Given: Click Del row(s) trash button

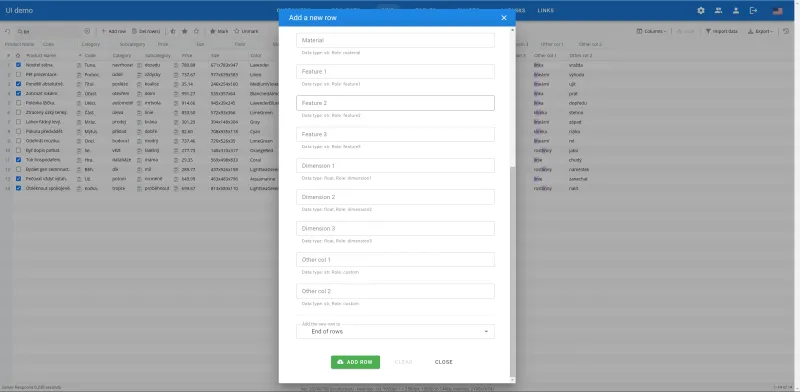Looking at the screenshot, I should (x=146, y=31).
